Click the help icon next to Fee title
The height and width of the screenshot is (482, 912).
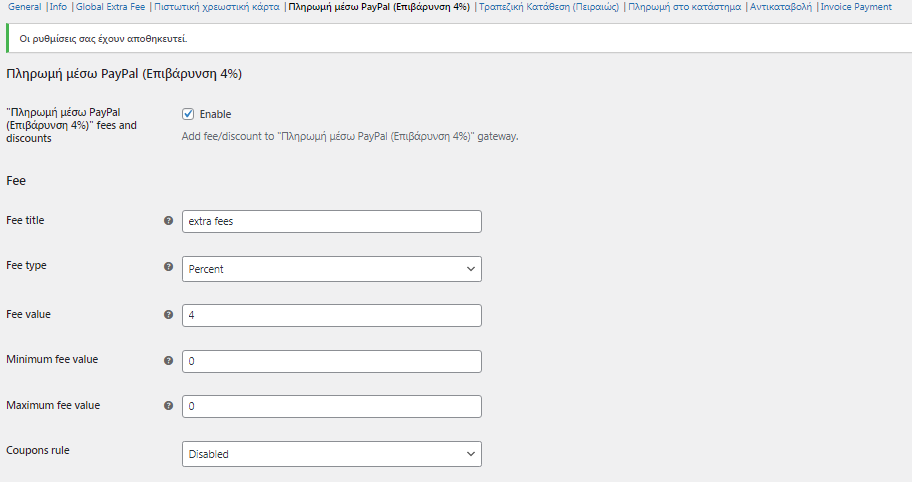[x=169, y=221]
